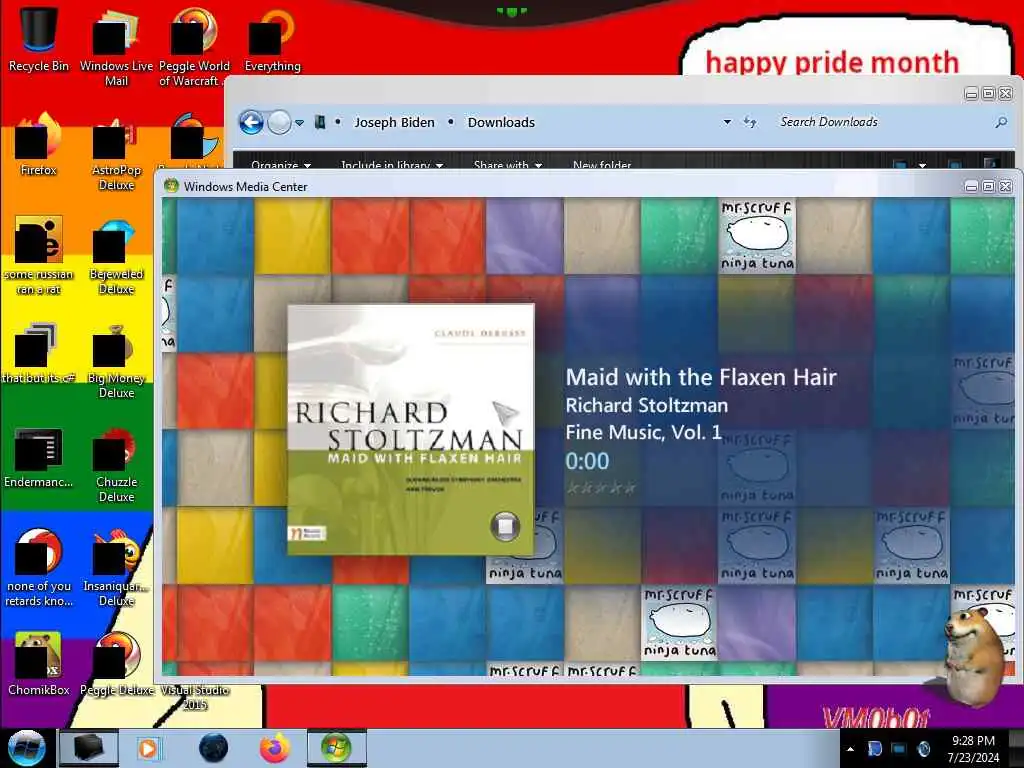Image resolution: width=1024 pixels, height=768 pixels.
Task: Click the magnifier icon in Search Downloads
Action: pyautogui.click(x=1000, y=122)
